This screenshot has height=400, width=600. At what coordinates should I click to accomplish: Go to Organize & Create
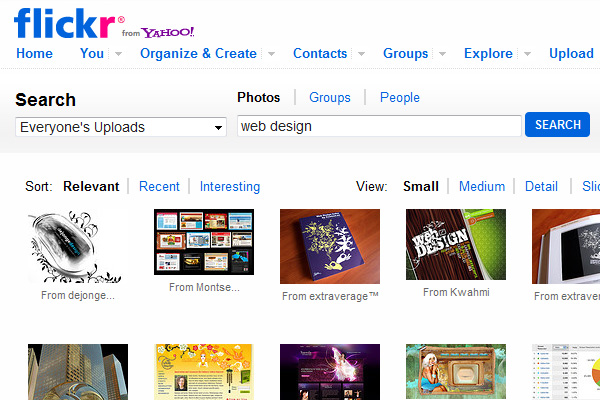[198, 54]
